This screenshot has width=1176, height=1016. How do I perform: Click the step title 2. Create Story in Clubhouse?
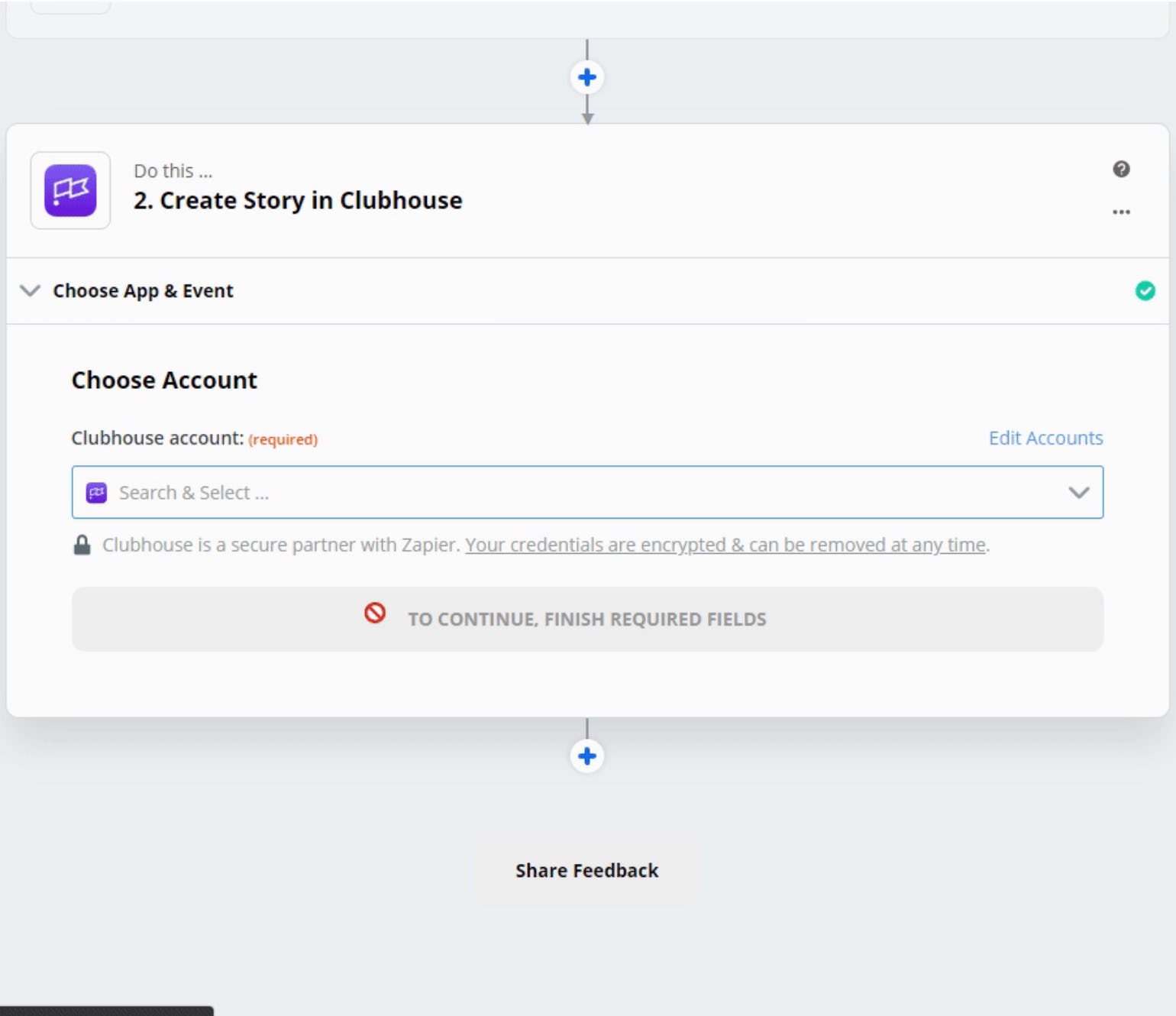point(298,200)
